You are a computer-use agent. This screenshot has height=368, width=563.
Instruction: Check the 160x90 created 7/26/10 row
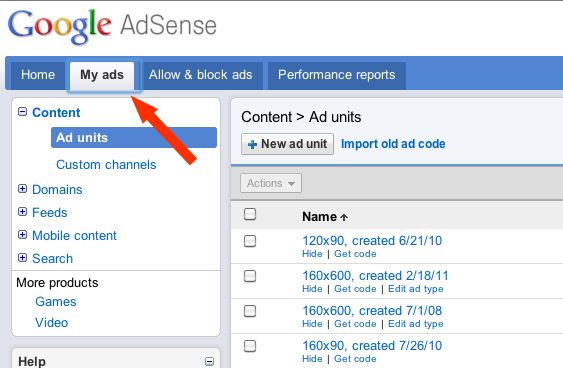tap(250, 346)
